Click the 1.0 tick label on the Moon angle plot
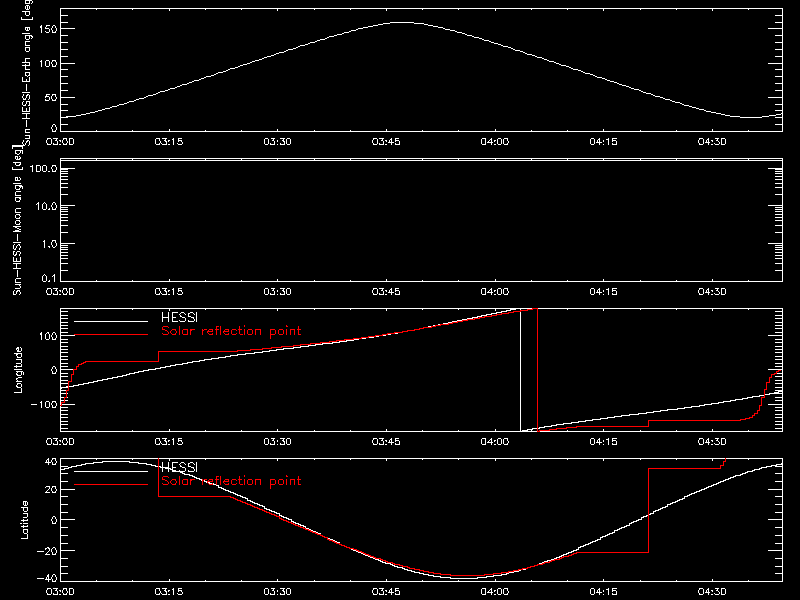The height and width of the screenshot is (600, 800). pos(49,244)
